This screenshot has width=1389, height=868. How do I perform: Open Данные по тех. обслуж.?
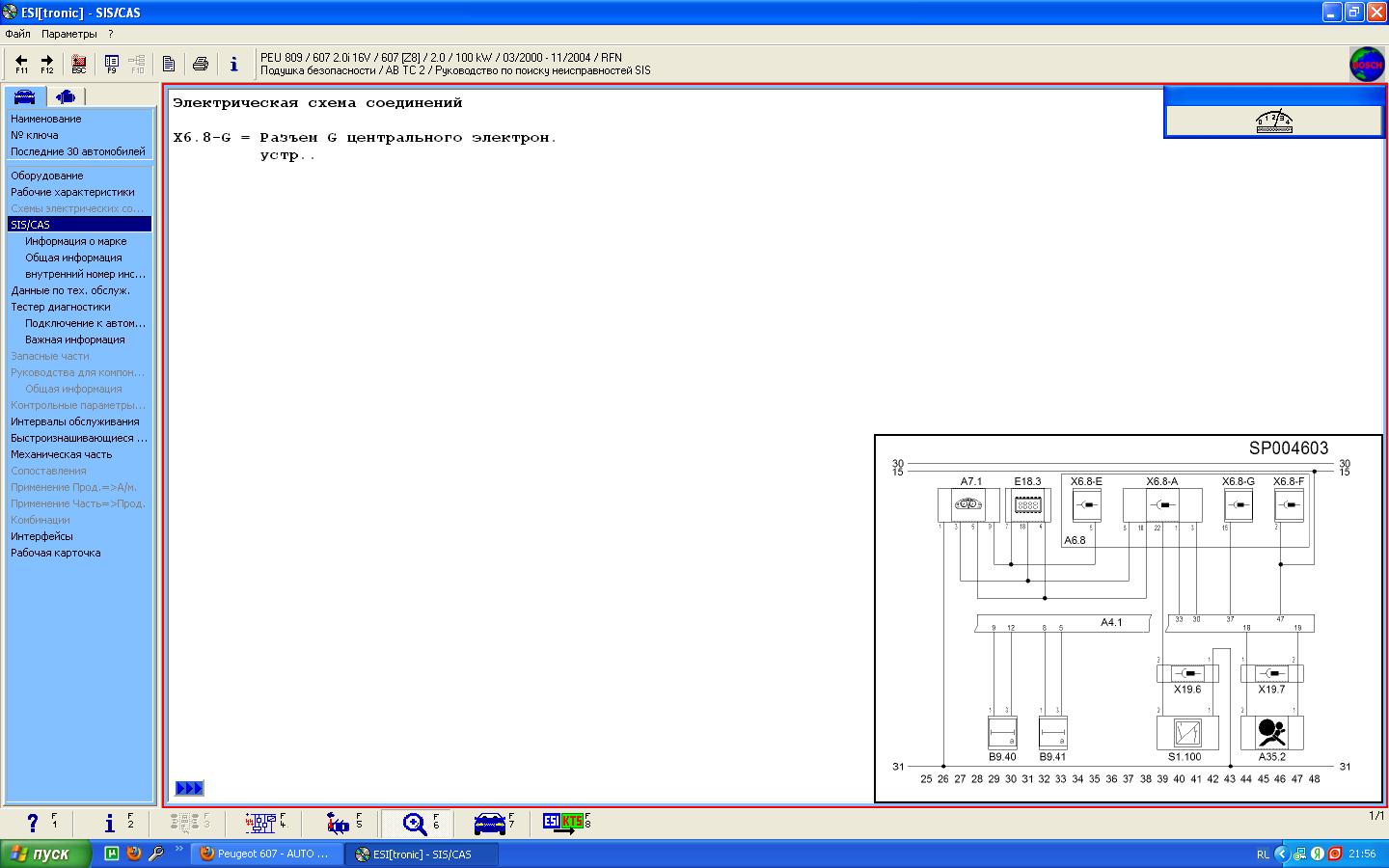(70, 290)
